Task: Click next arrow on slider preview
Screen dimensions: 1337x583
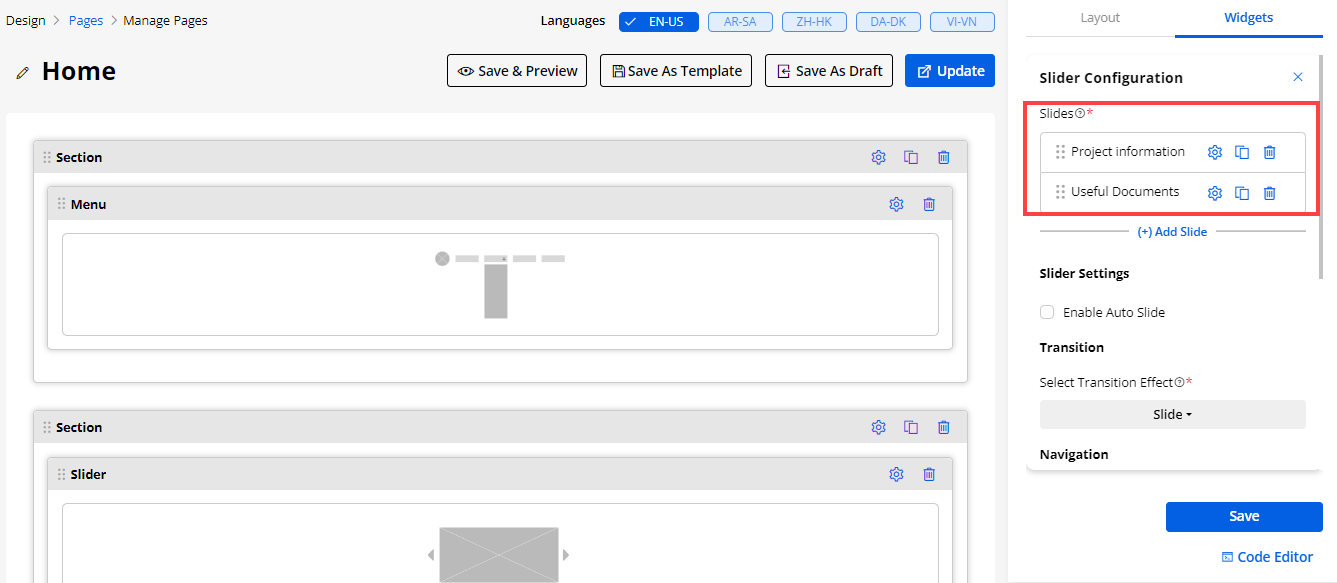Action: (565, 554)
